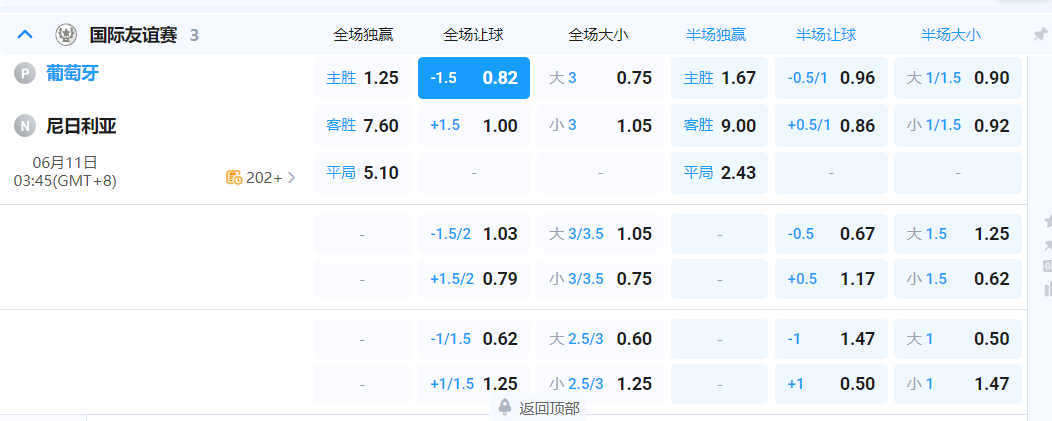The width and height of the screenshot is (1052, 421).
Task: Select half-time -0.5/1 handicap 0.96
Action: [x=831, y=78]
